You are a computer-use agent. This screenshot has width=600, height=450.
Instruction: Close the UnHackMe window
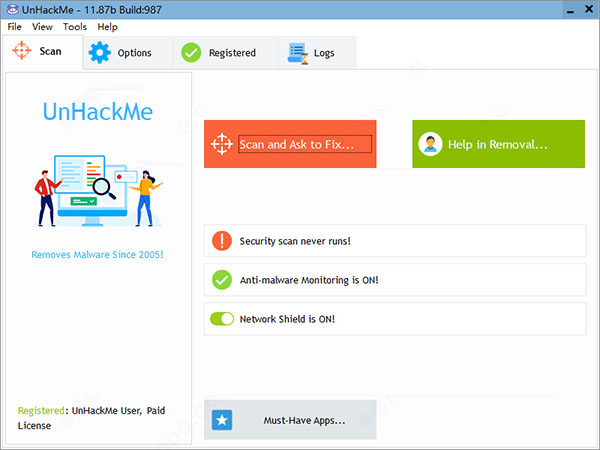click(589, 9)
